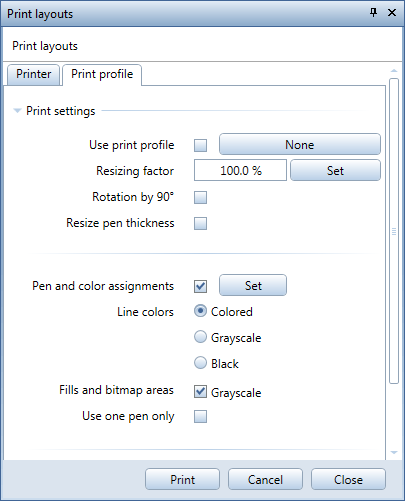Click Set next to Resizing factor

tap(335, 170)
